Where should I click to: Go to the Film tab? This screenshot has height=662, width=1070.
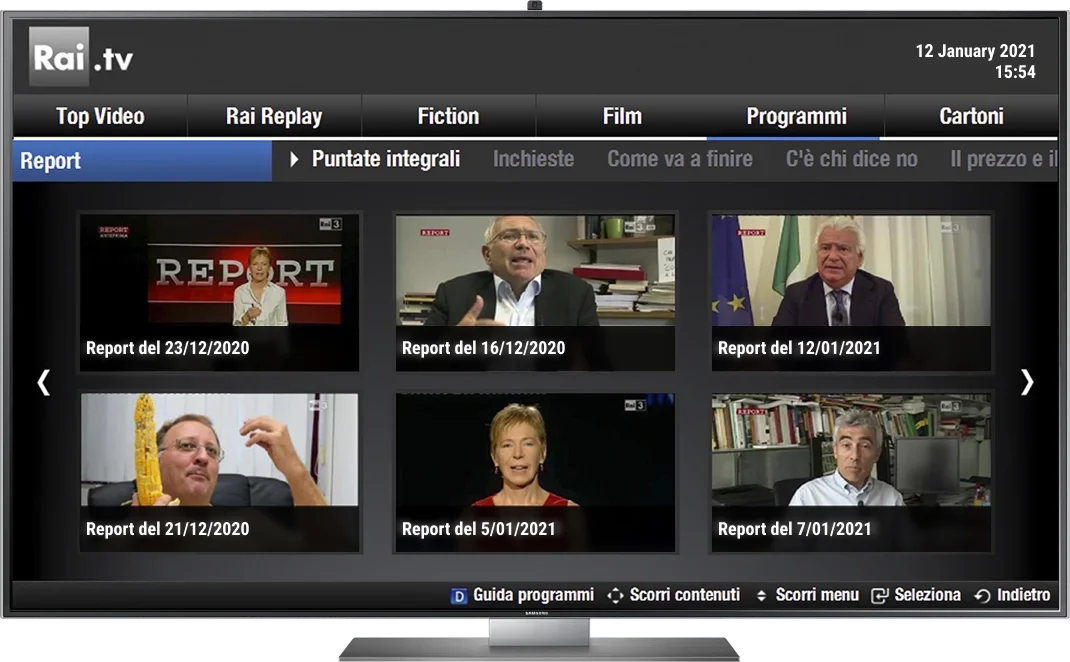pyautogui.click(x=622, y=117)
